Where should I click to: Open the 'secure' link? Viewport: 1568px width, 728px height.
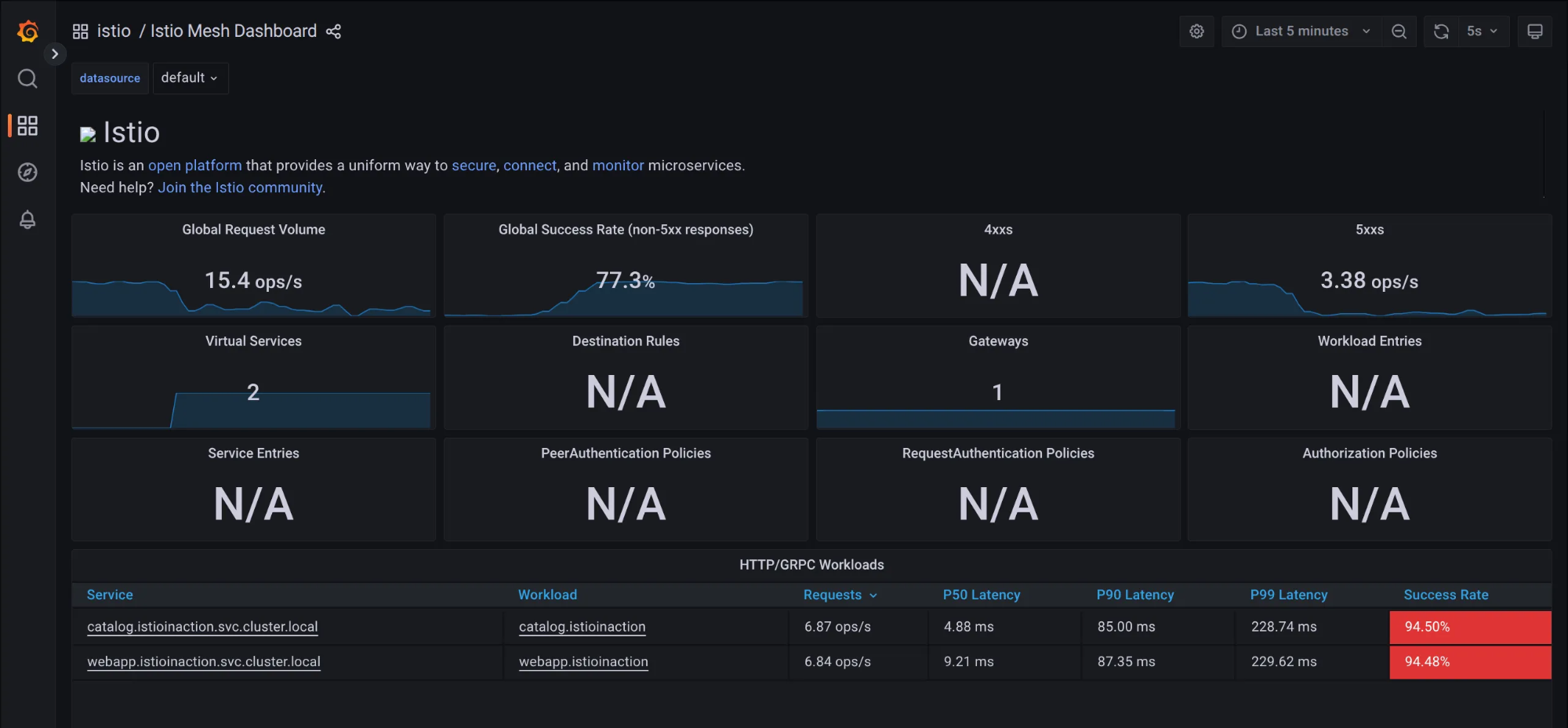click(x=474, y=166)
